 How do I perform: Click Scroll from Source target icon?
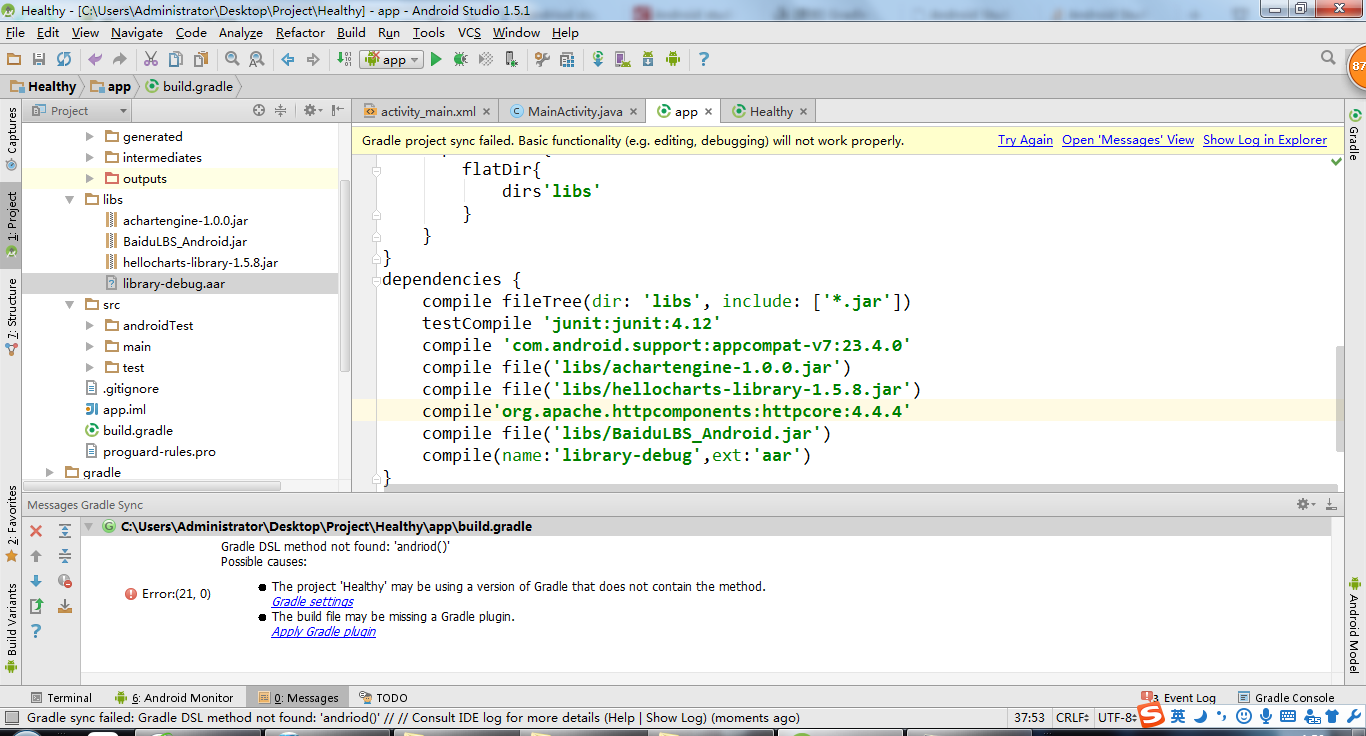(259, 111)
